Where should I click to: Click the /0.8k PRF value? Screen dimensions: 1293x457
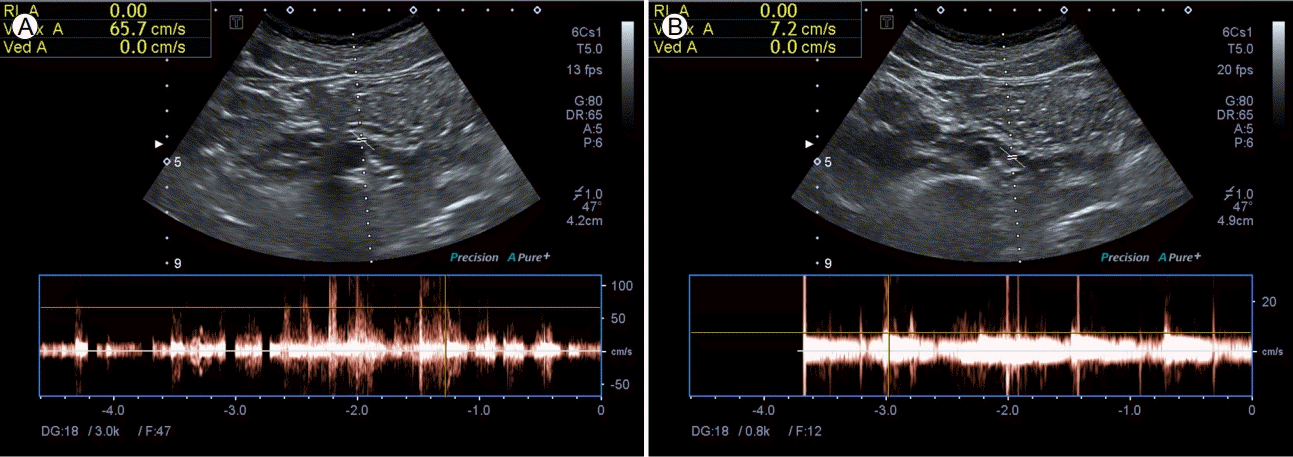[x=752, y=429]
